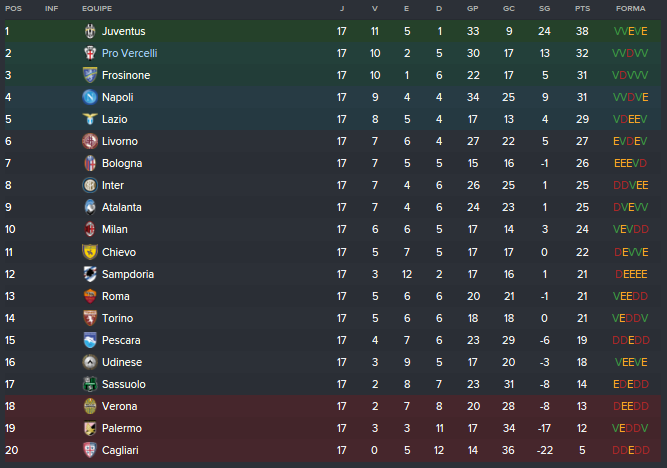Click the Napoli club crest icon

tap(89, 97)
